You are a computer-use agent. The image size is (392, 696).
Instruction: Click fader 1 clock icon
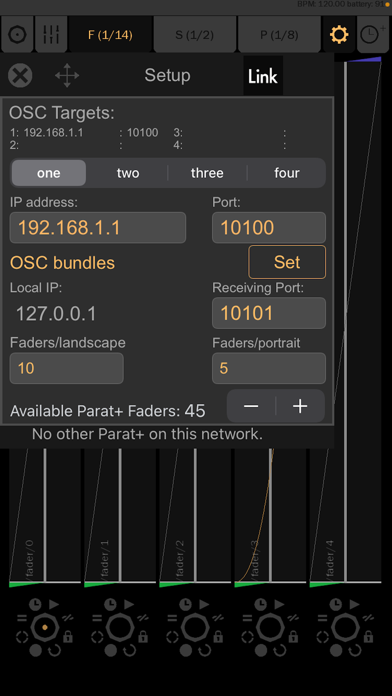pos(110,604)
